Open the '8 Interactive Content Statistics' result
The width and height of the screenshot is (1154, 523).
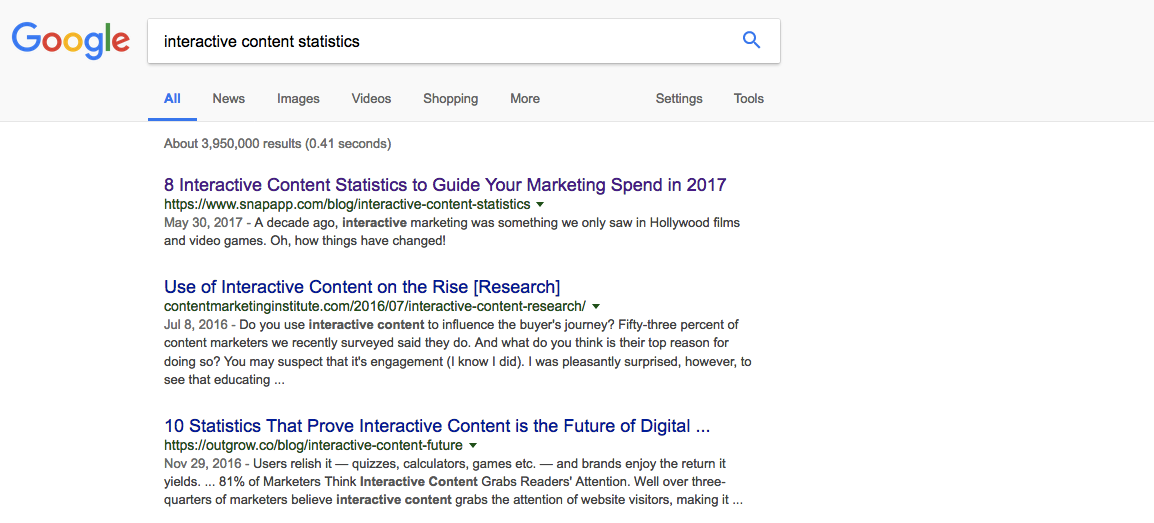[x=445, y=185]
